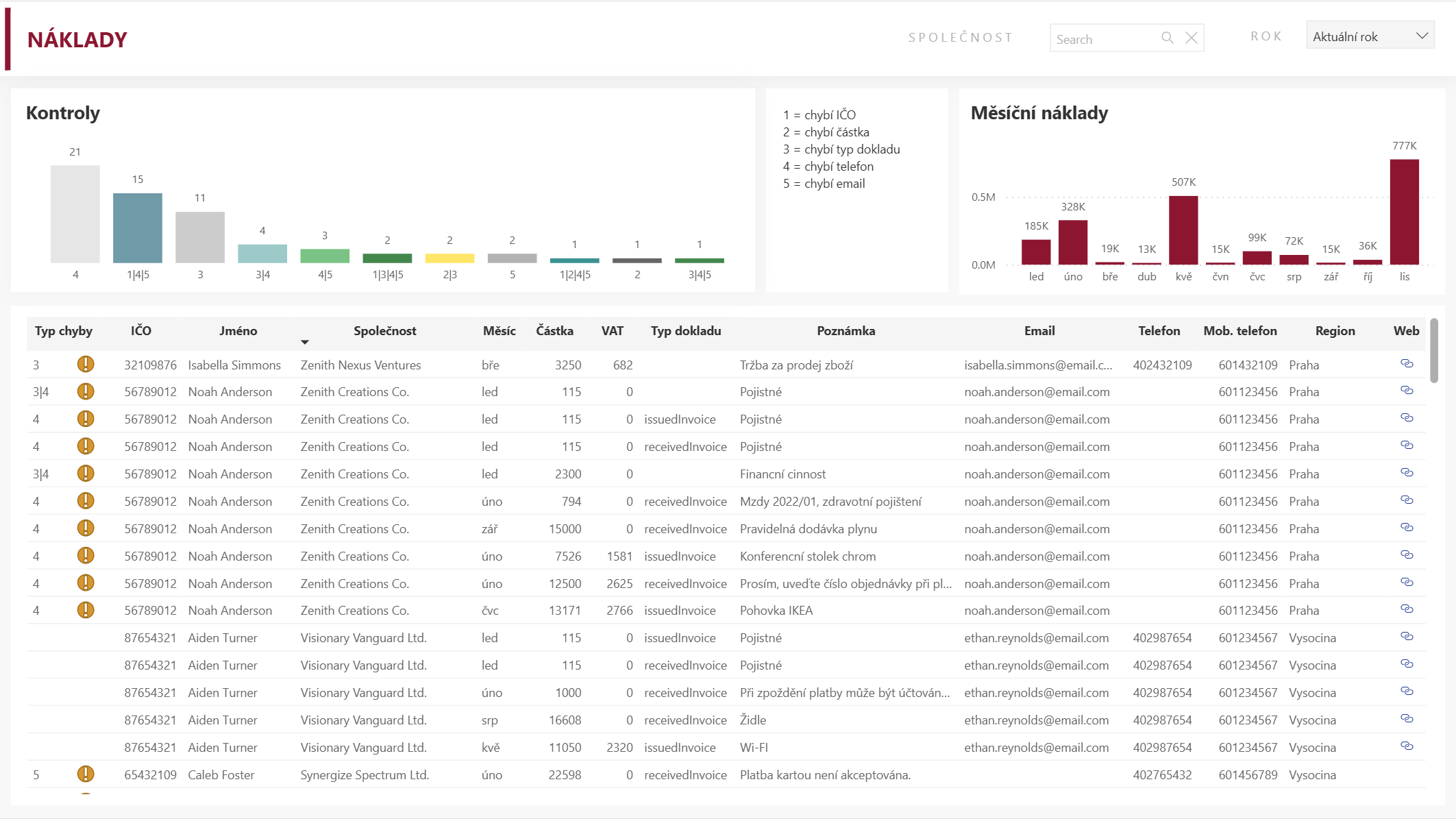Click the warning icon in first Noah Anderson row
Image resolution: width=1456 pixels, height=819 pixels.
[x=86, y=391]
